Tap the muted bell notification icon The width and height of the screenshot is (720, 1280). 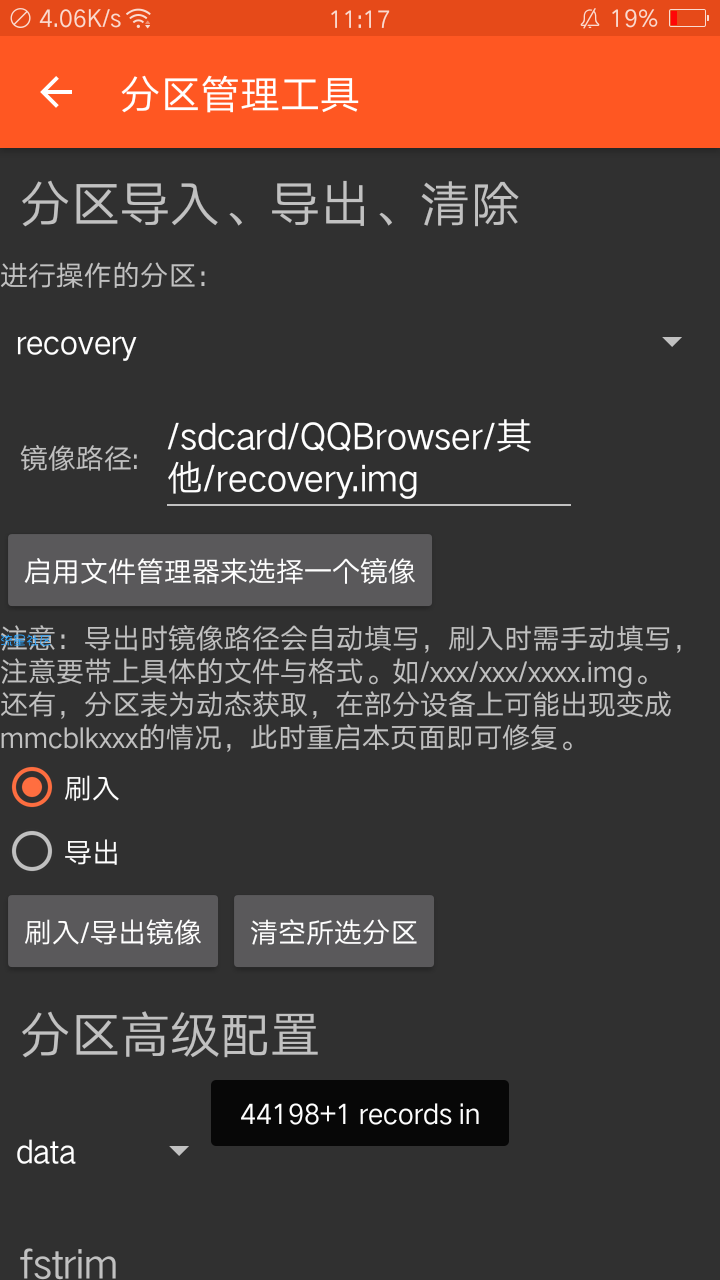click(x=590, y=18)
